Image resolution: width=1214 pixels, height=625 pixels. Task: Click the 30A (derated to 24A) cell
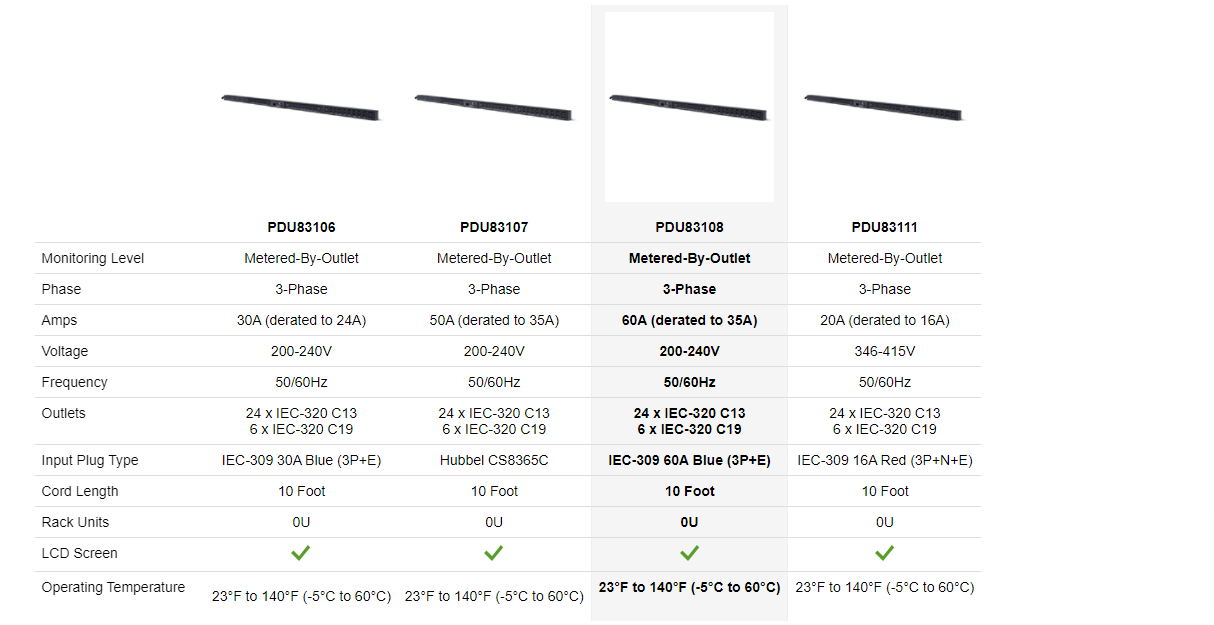click(301, 320)
